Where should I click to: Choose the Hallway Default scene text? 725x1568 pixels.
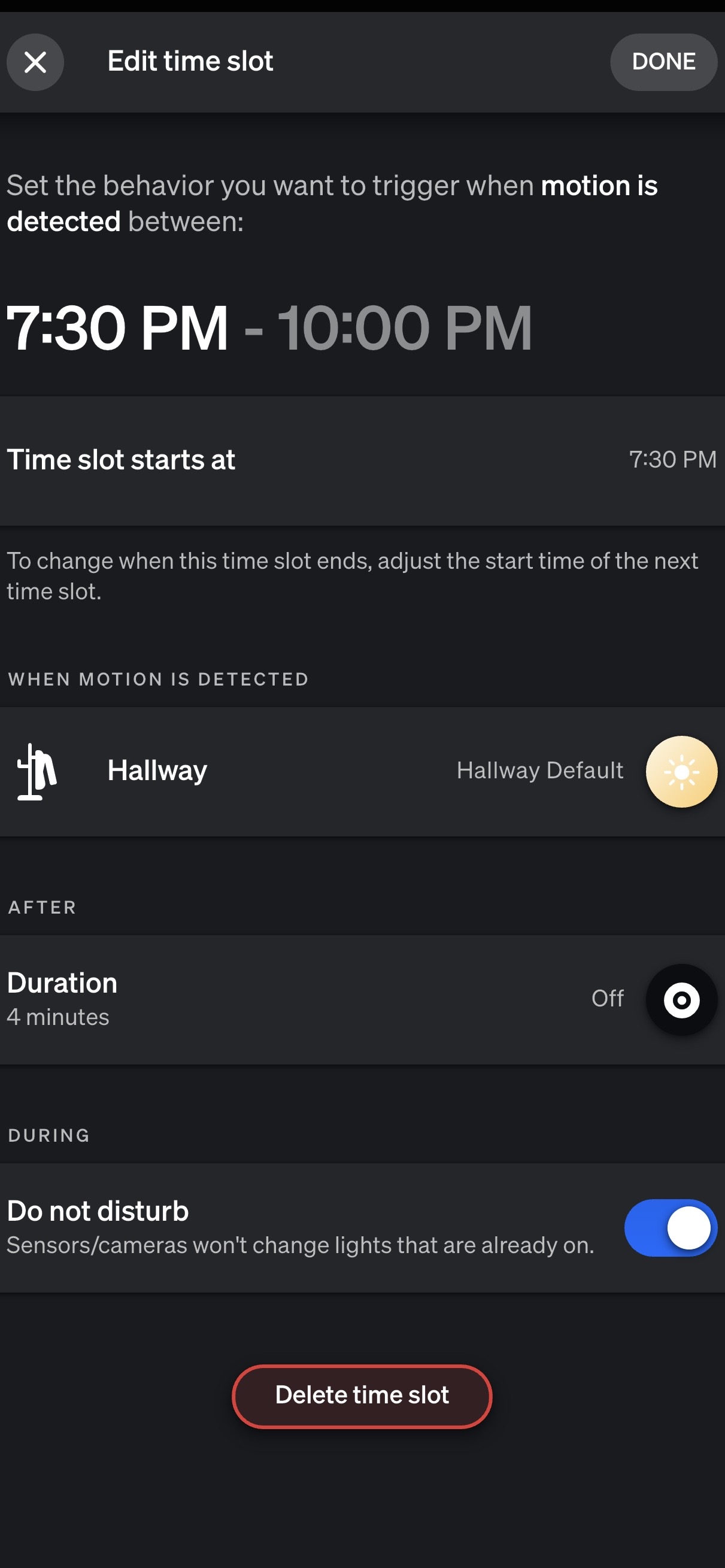click(540, 771)
